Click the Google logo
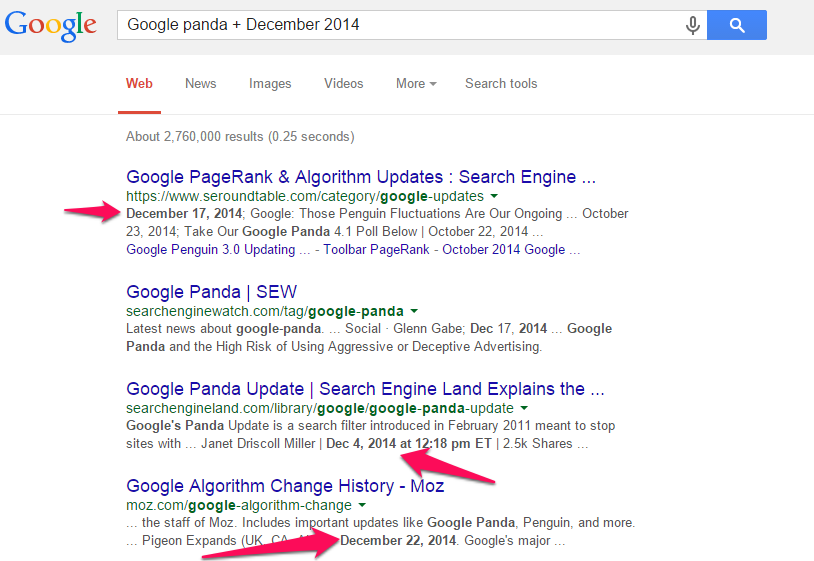Image resolution: width=814 pixels, height=561 pixels. tap(52, 24)
